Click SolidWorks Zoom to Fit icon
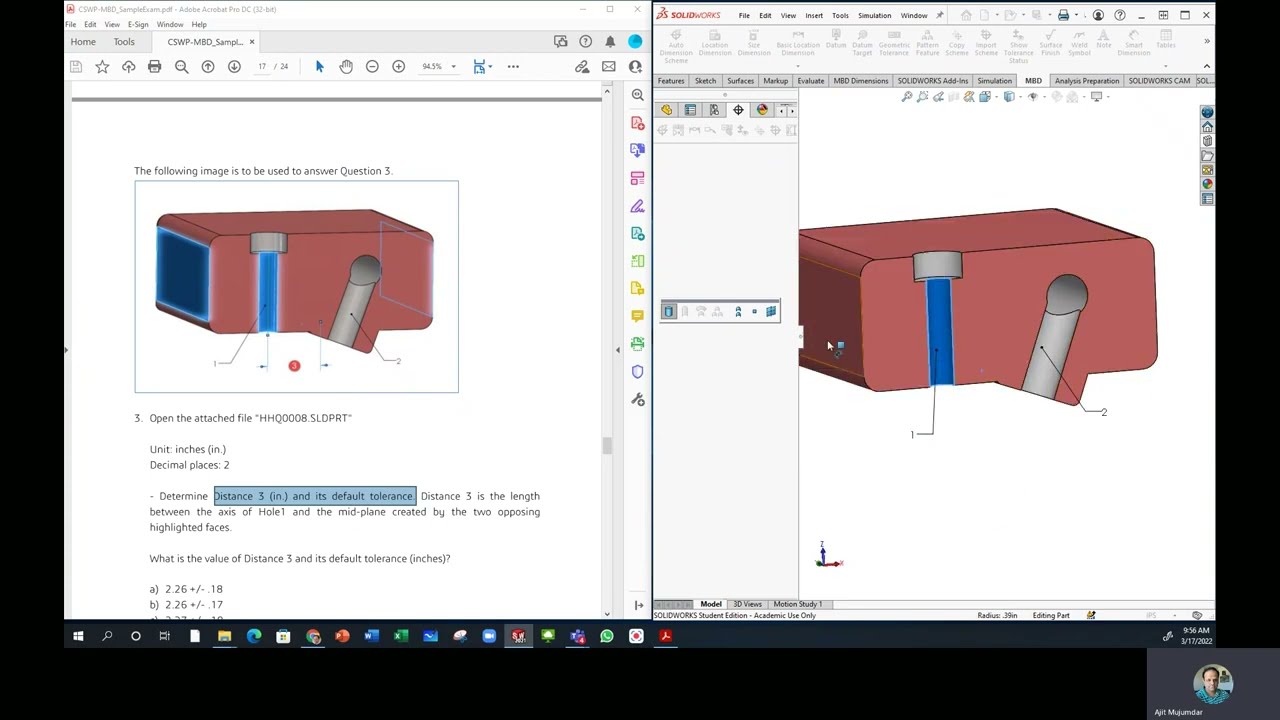 click(x=907, y=97)
